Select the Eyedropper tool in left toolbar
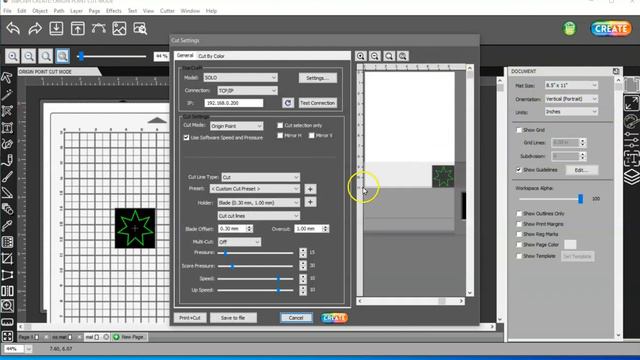This screenshot has height=360, width=640. 7,225
